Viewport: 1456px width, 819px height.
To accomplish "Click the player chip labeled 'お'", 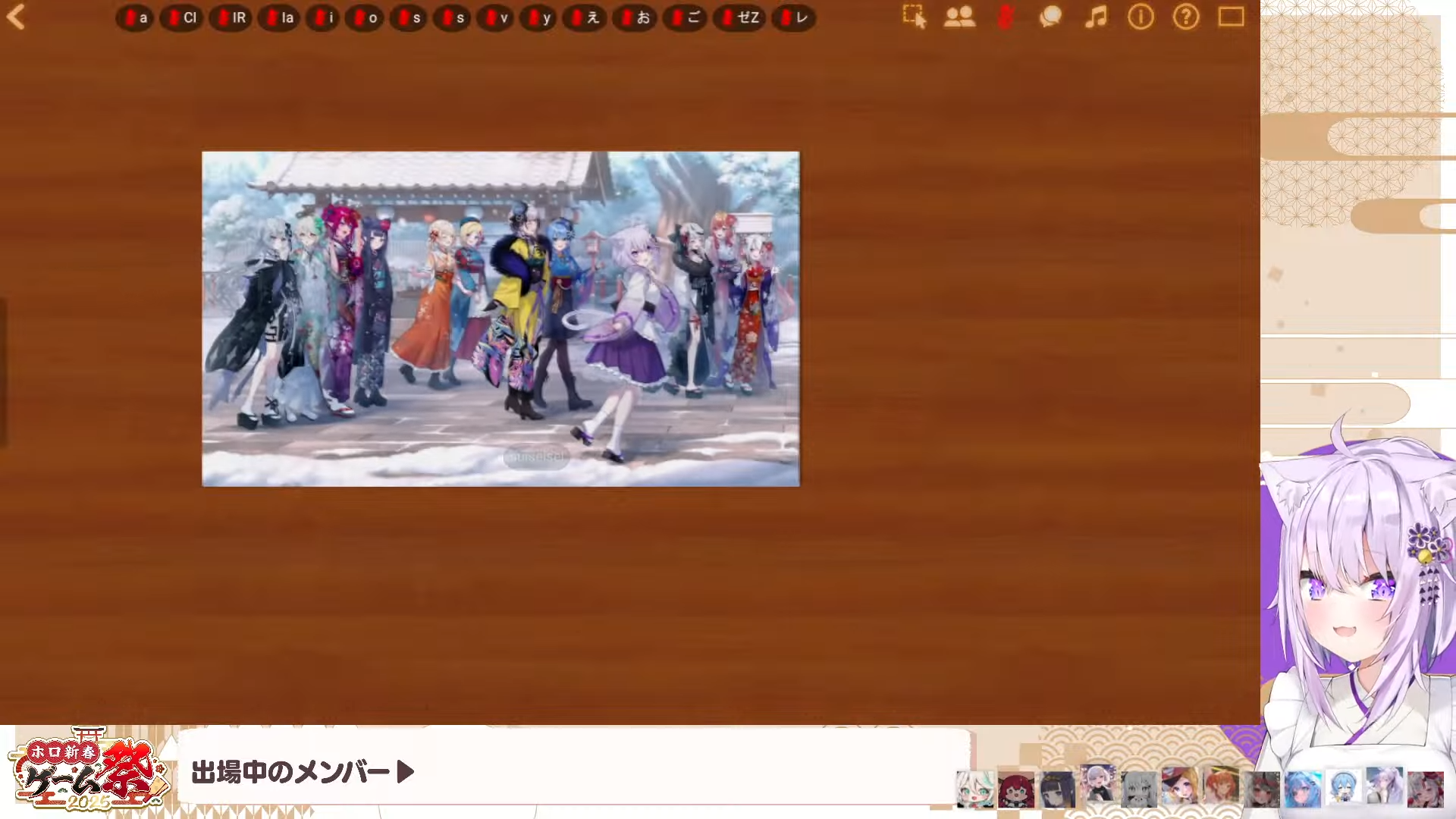I will [634, 17].
